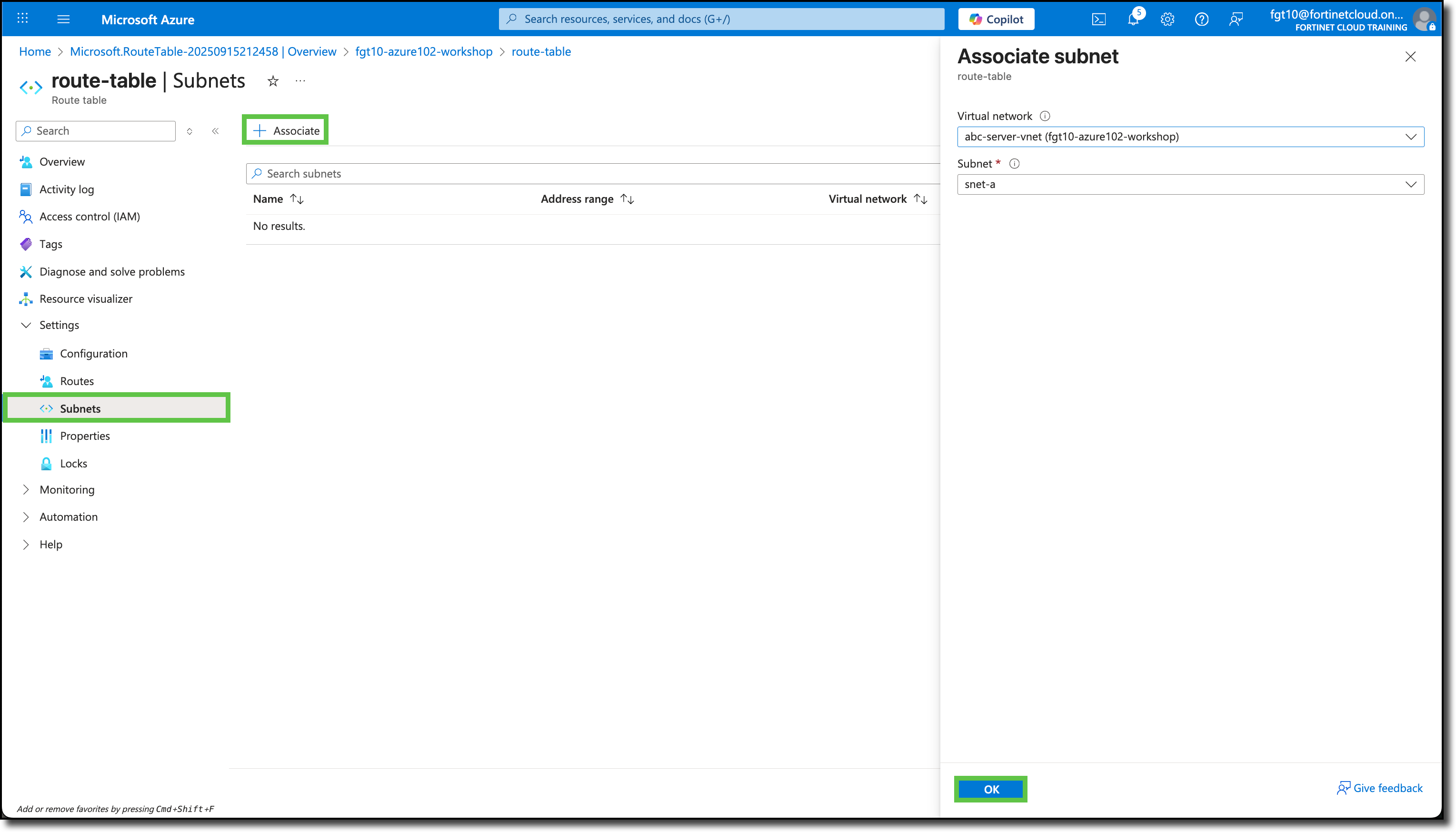Open the help icon
Image resolution: width=1456 pixels, height=832 pixels.
pyautogui.click(x=1202, y=19)
